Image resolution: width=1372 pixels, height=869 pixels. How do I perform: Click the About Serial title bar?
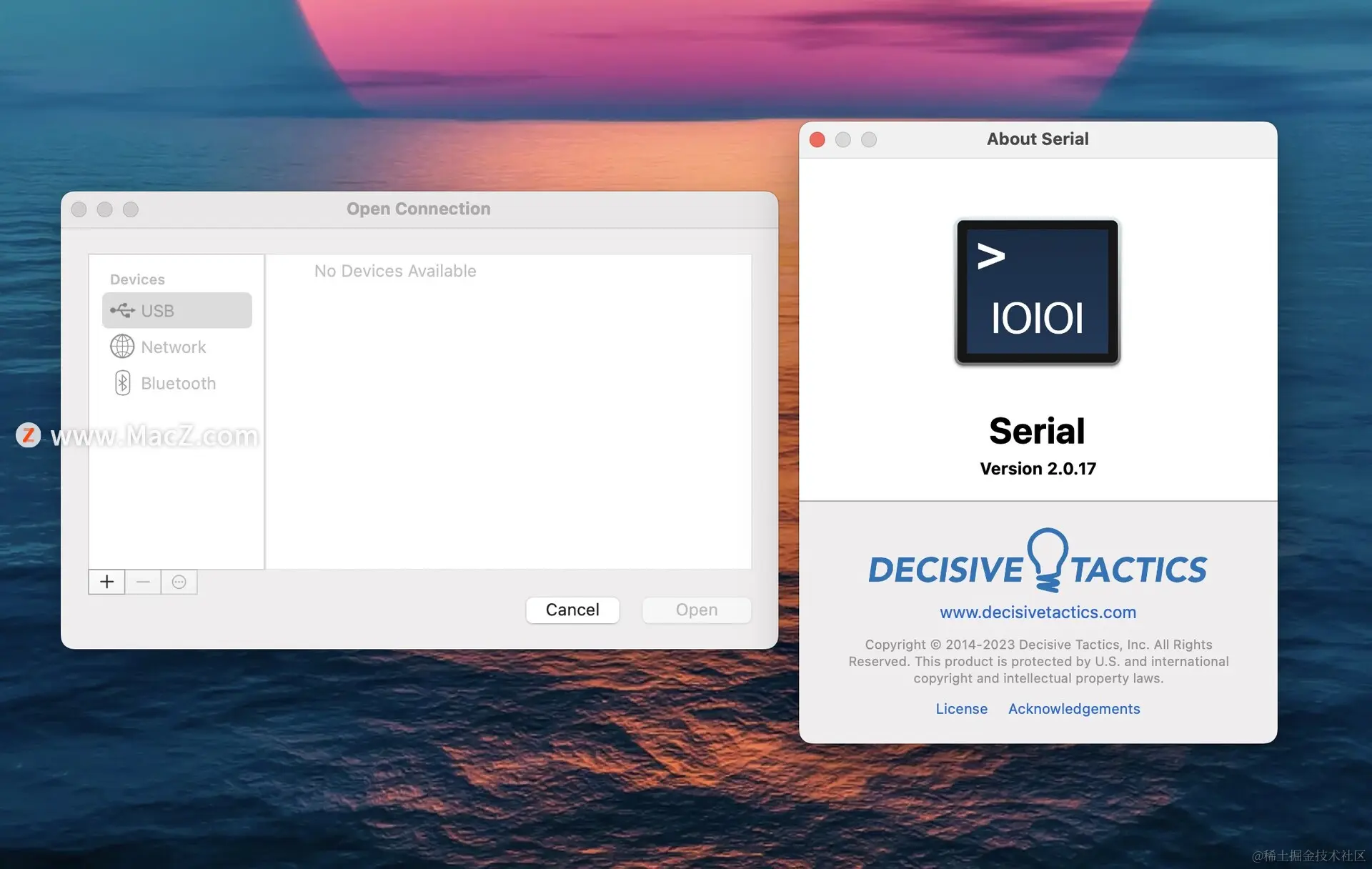[1038, 139]
